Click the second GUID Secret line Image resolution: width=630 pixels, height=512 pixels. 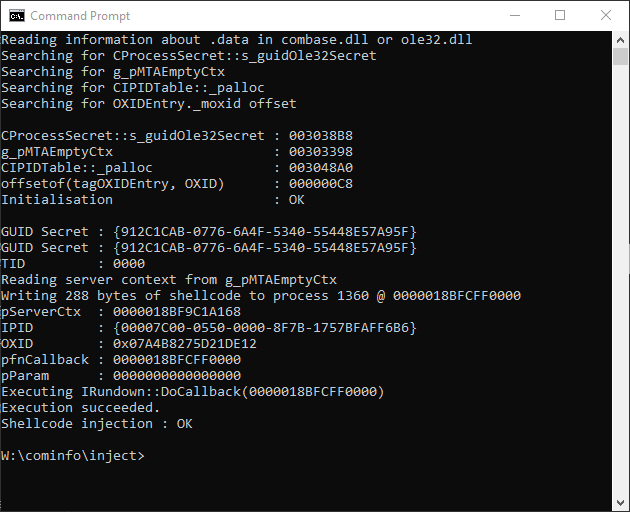[x=209, y=248]
